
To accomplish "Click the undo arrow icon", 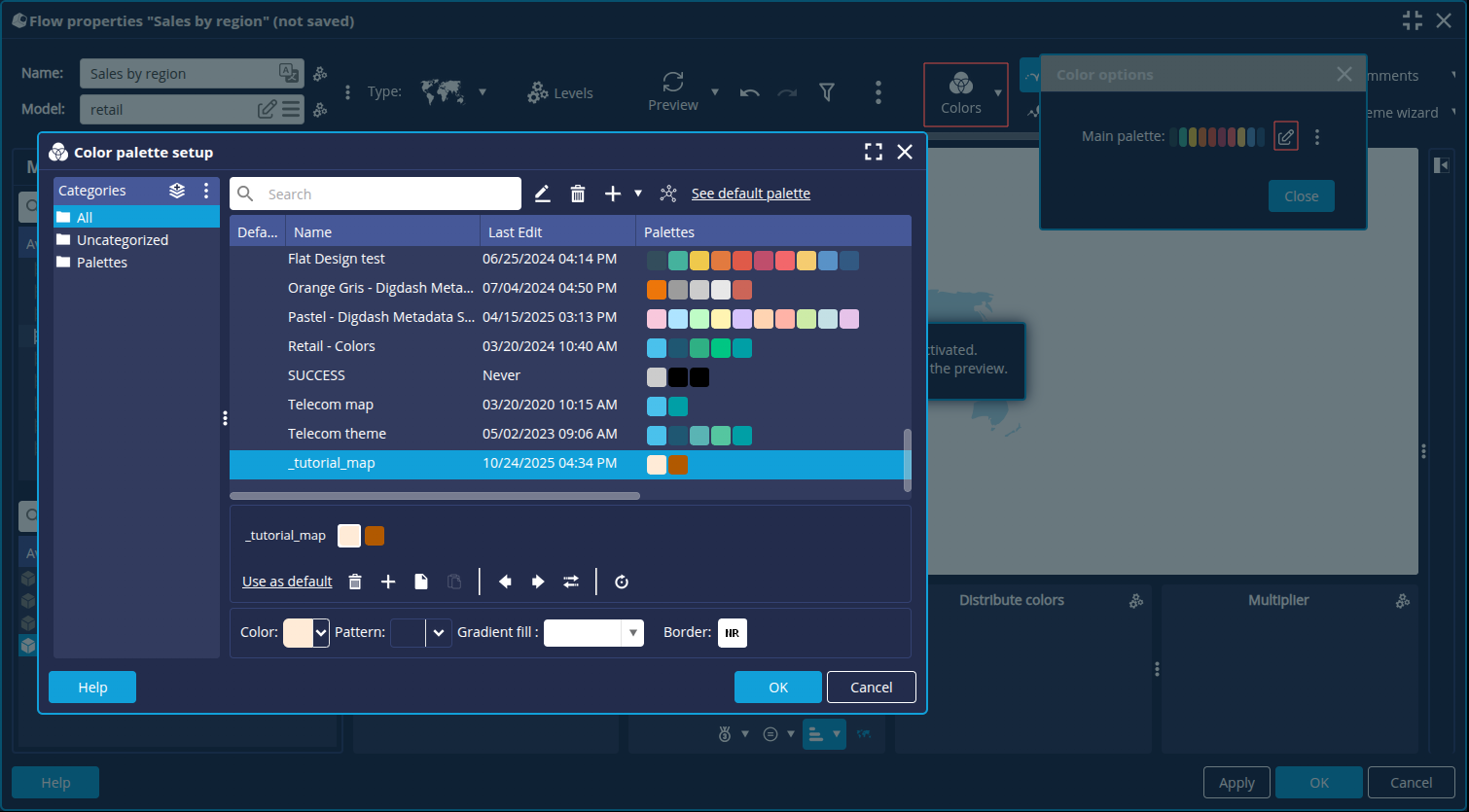I will pyautogui.click(x=750, y=92).
